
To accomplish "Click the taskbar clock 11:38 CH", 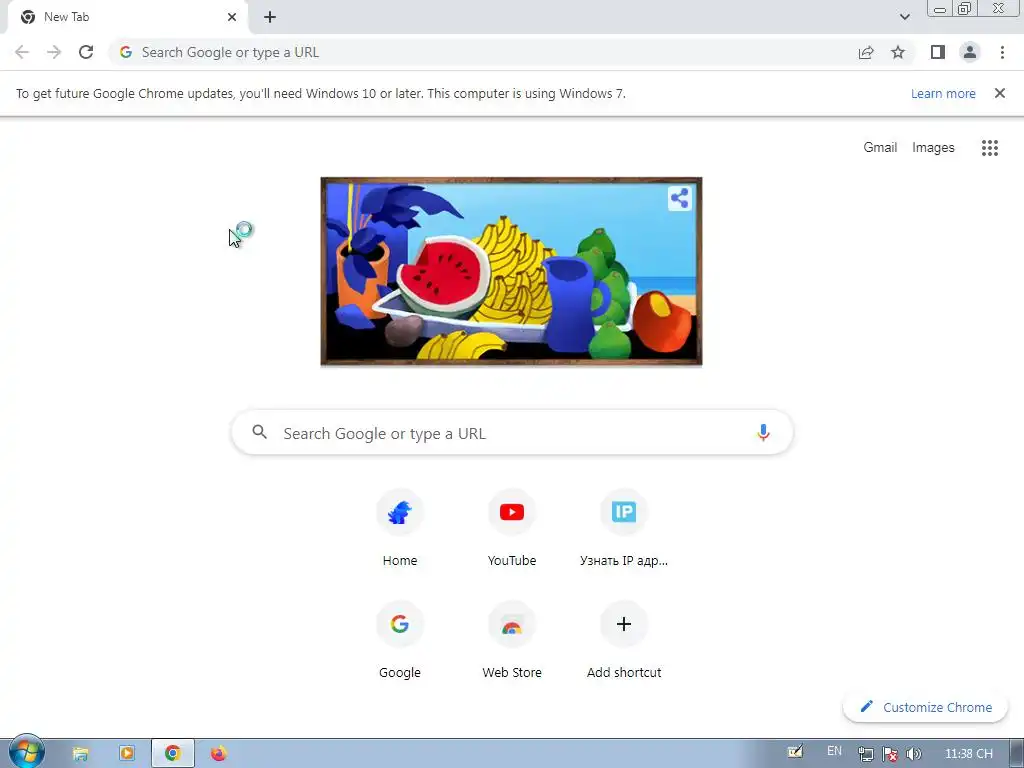I will pyautogui.click(x=968, y=754).
